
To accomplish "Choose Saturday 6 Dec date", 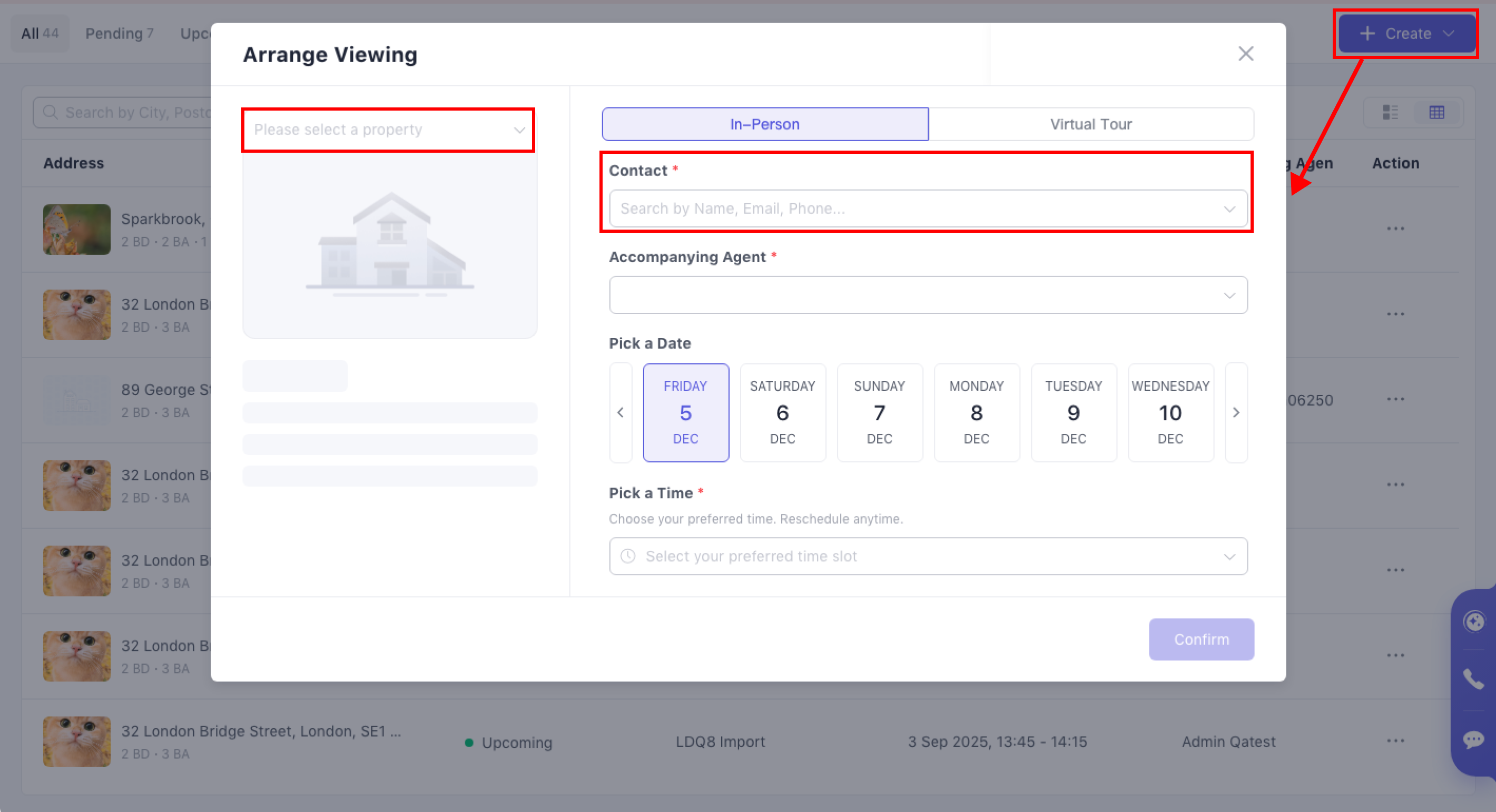I will coord(782,413).
